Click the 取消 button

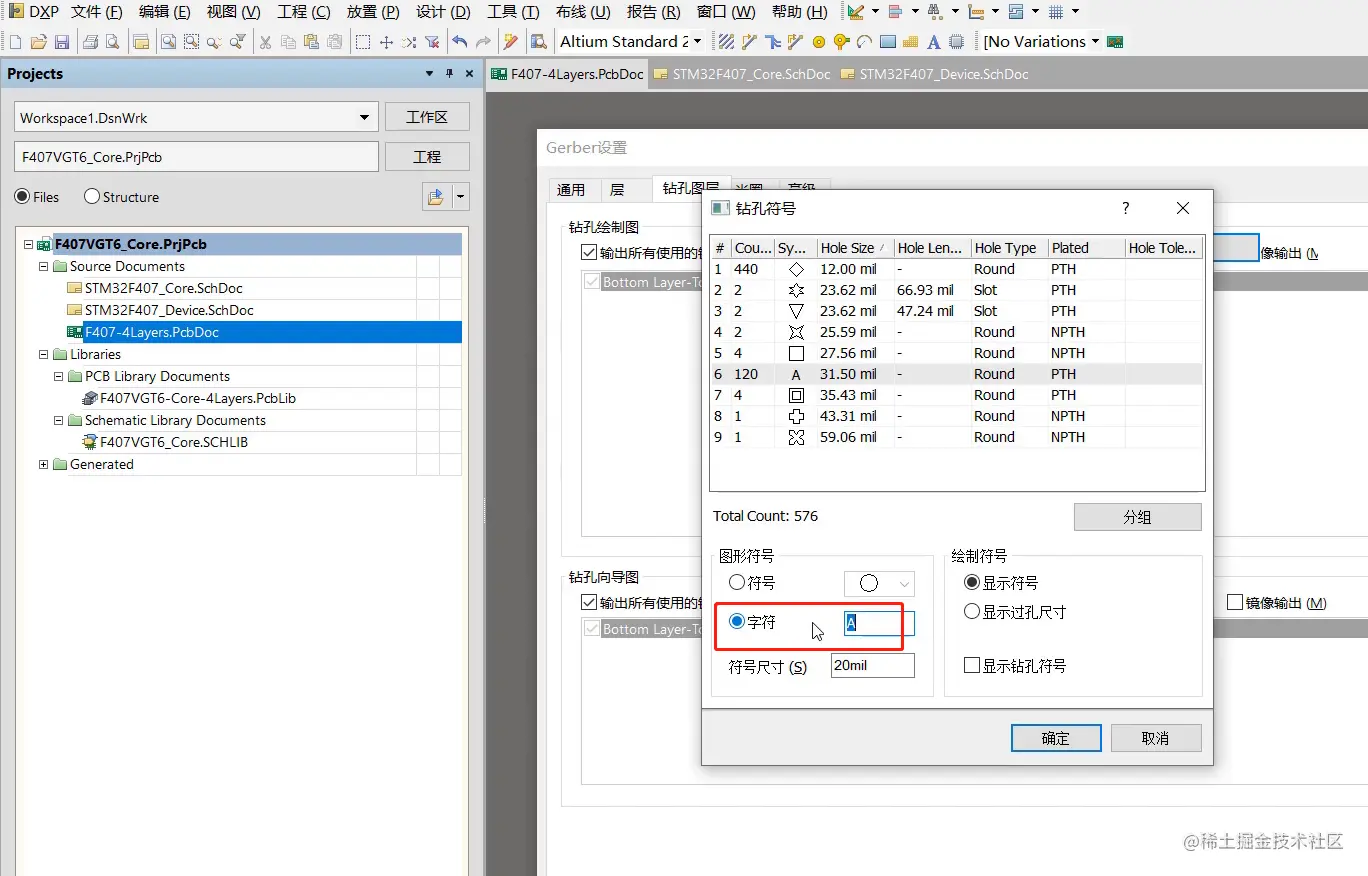pos(1155,738)
